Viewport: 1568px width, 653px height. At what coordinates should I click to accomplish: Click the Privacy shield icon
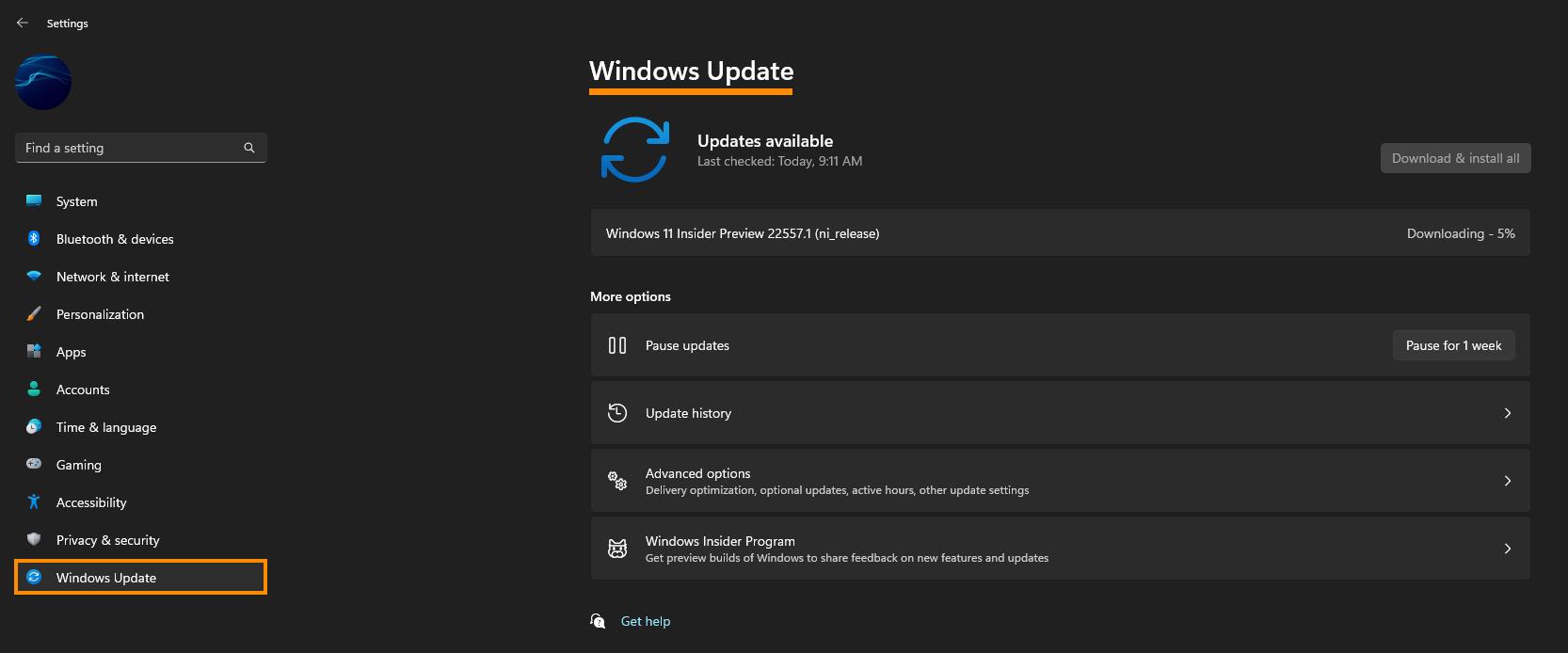point(34,539)
